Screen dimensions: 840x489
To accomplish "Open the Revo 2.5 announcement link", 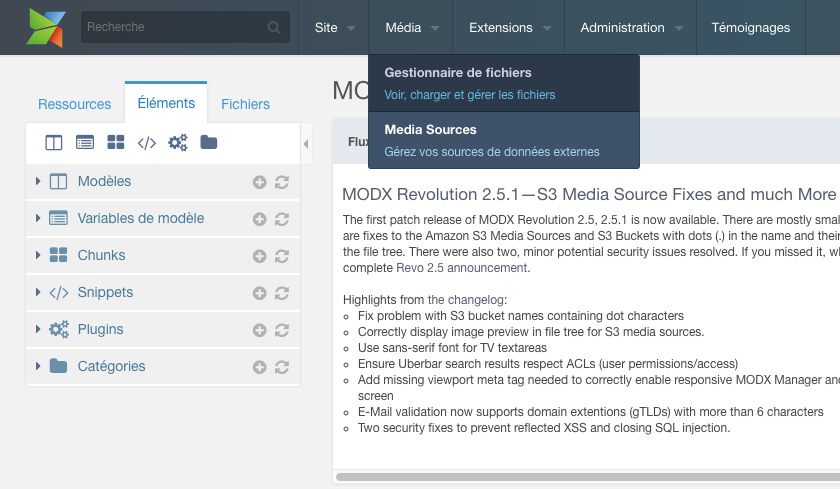I will pyautogui.click(x=462, y=268).
